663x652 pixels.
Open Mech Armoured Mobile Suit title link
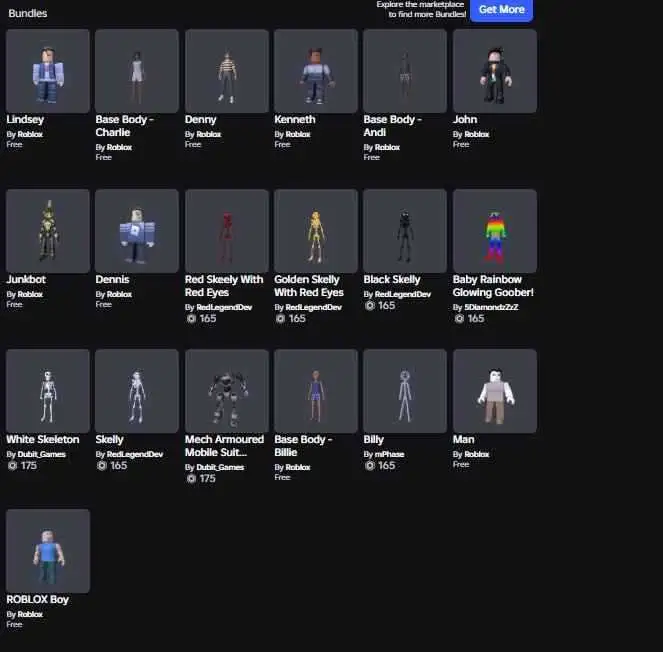coord(224,446)
